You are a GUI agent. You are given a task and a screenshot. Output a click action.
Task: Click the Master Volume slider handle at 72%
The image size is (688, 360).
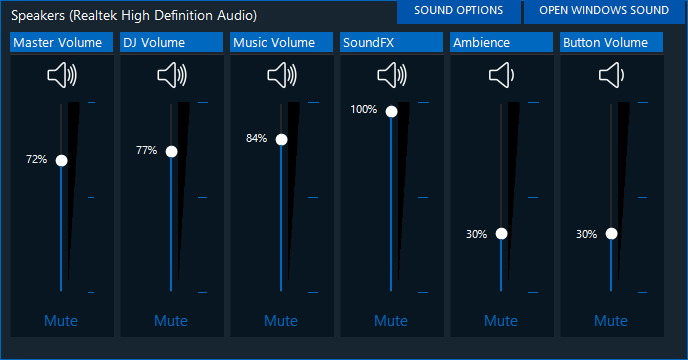point(61,161)
